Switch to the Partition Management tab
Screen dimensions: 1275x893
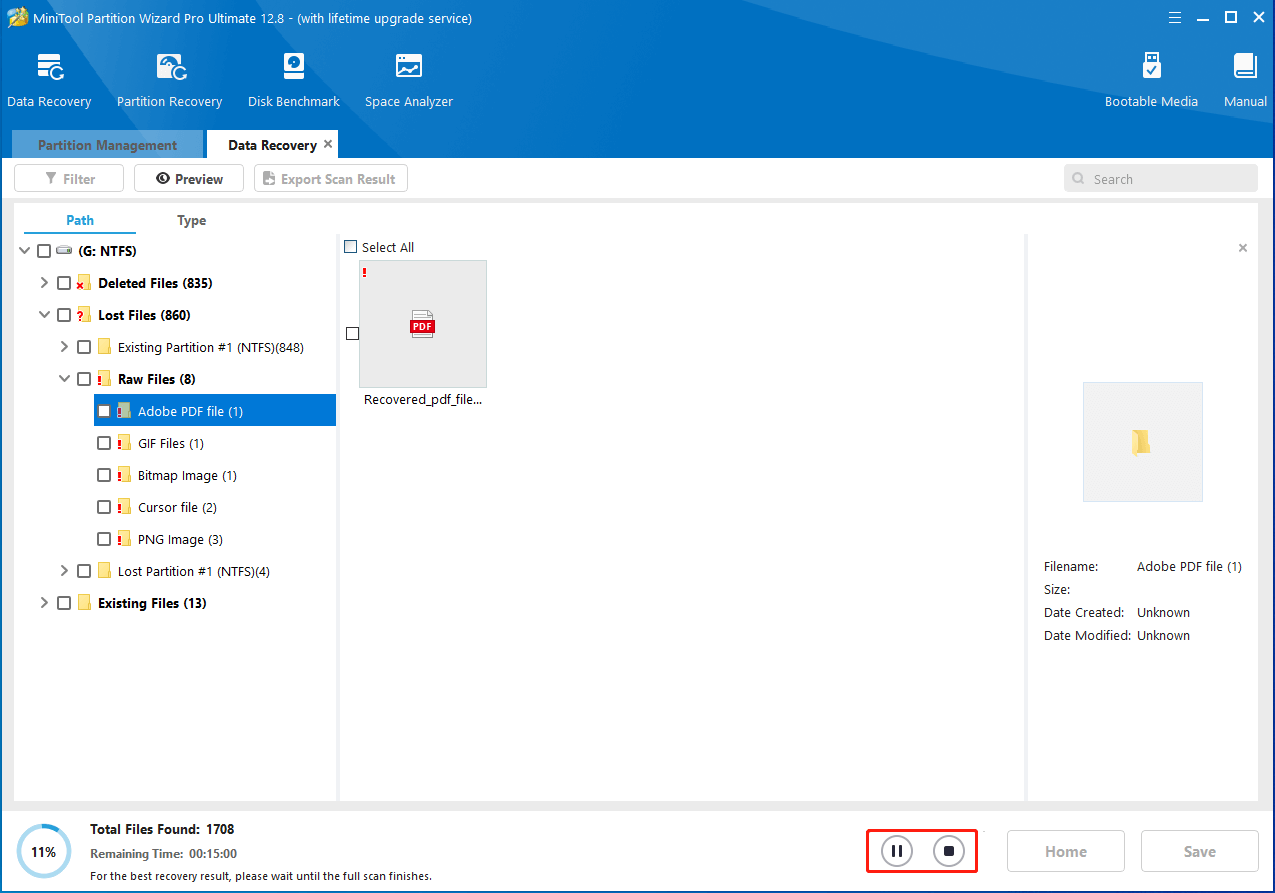click(107, 145)
